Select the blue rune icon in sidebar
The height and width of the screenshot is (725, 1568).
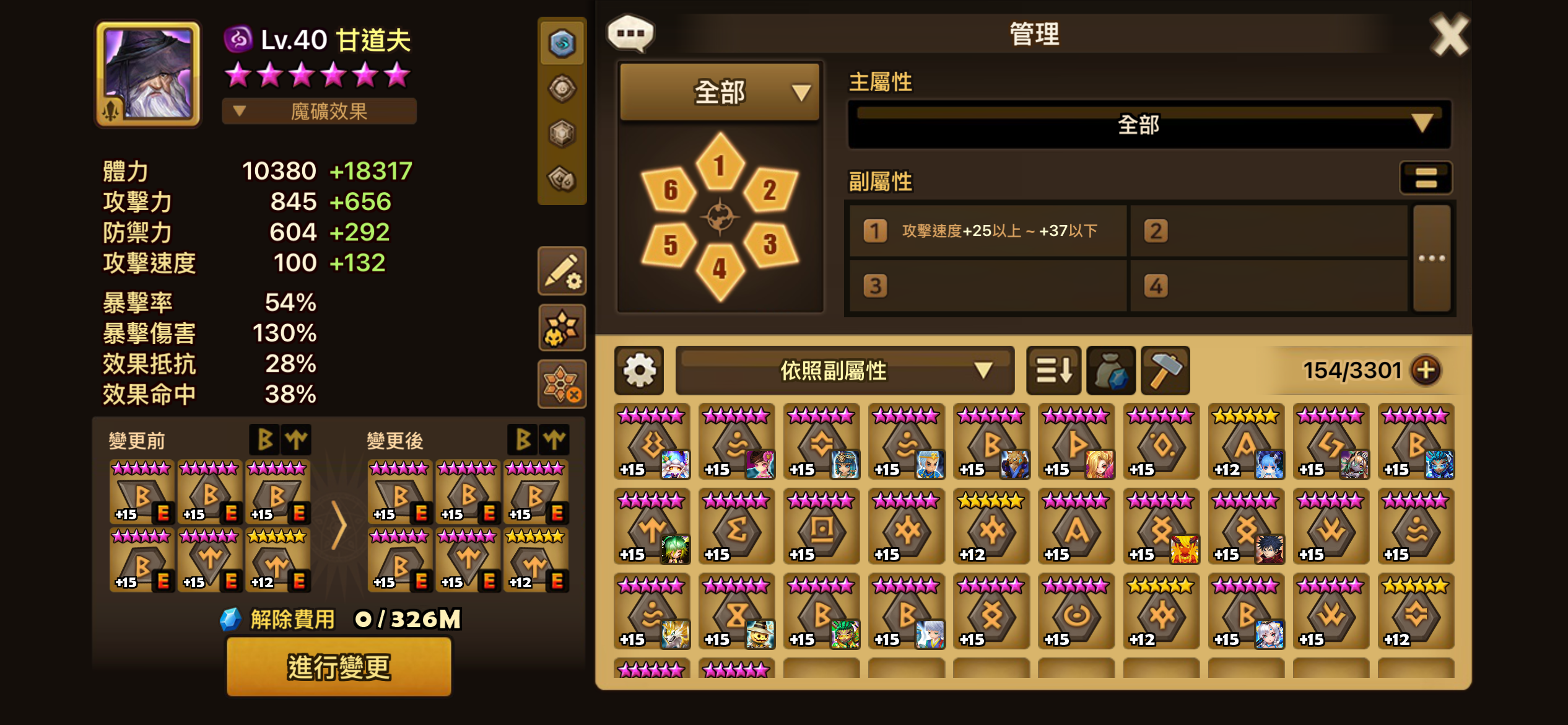[x=562, y=43]
